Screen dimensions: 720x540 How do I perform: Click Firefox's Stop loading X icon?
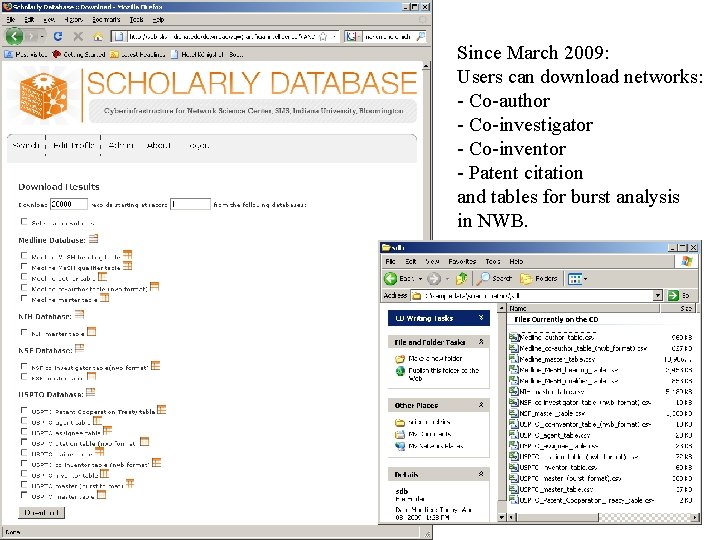click(x=78, y=36)
